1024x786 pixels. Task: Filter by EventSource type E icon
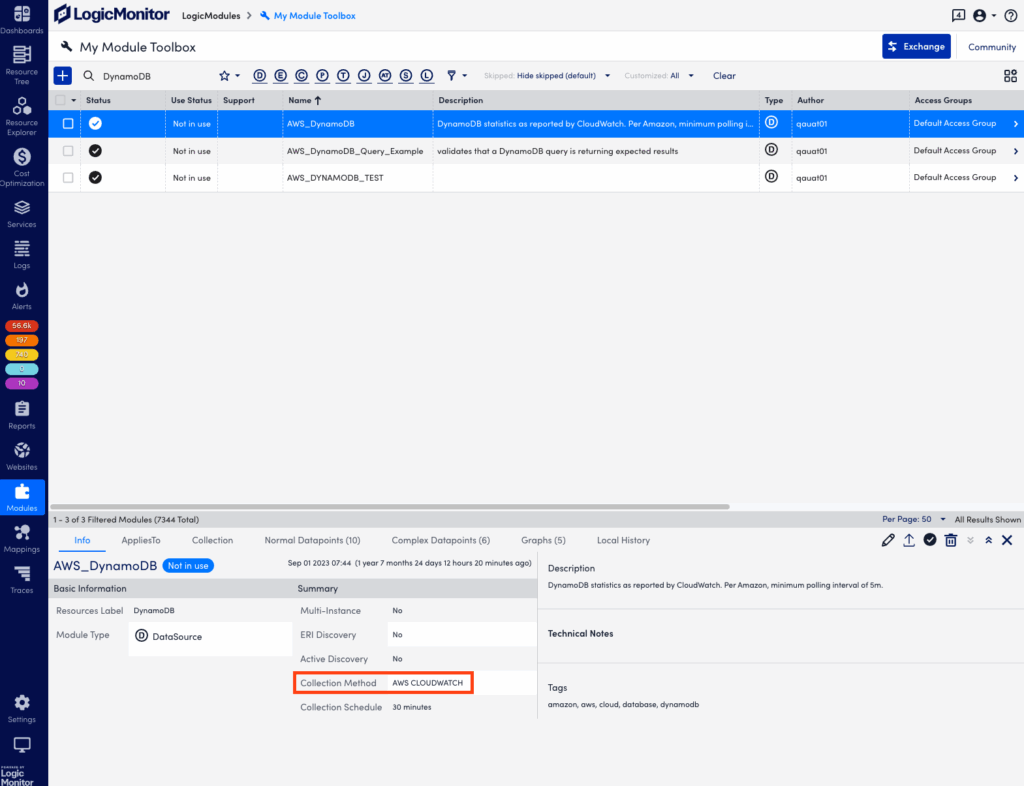[x=281, y=76]
